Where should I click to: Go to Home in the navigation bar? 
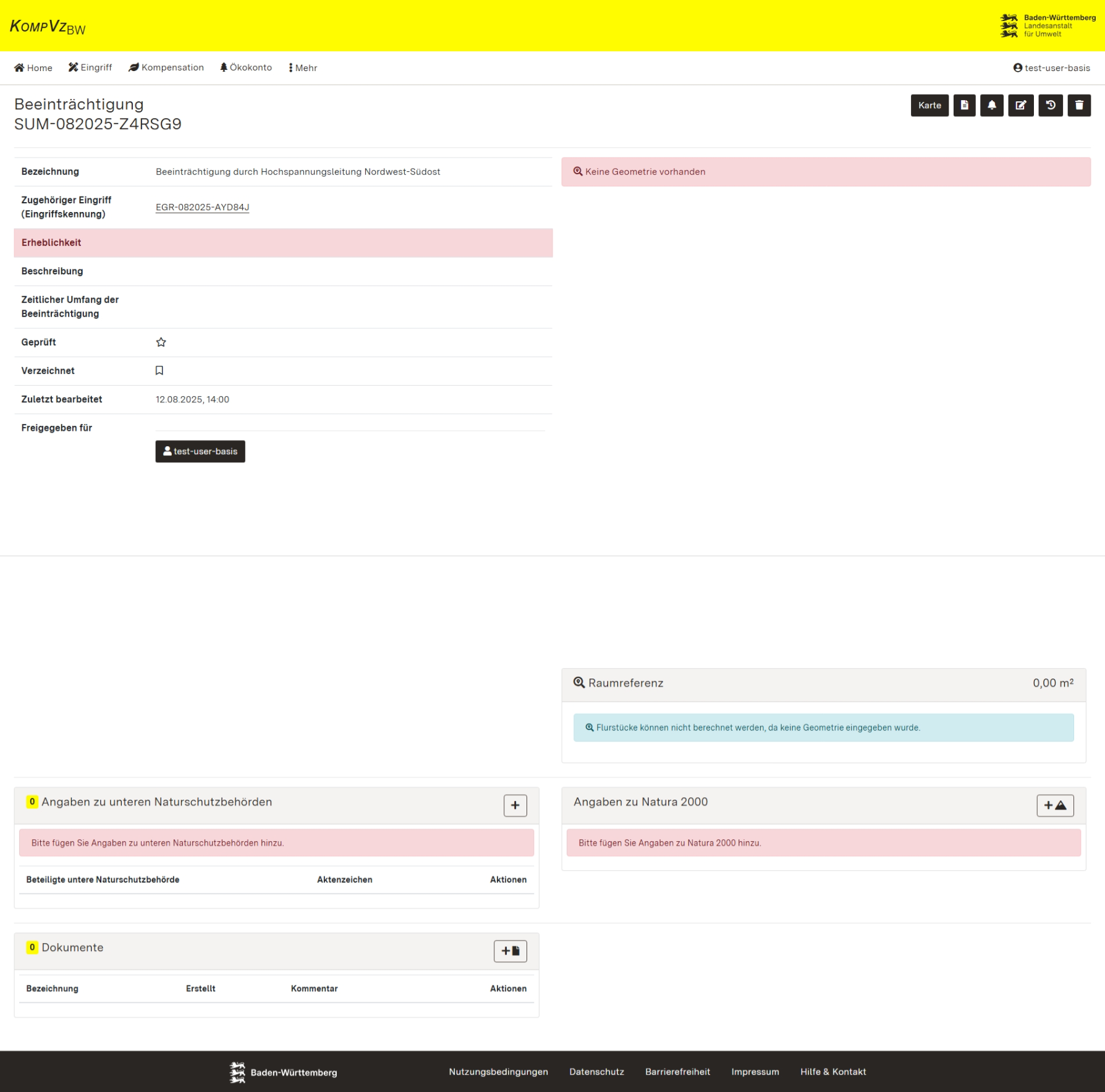tap(33, 68)
